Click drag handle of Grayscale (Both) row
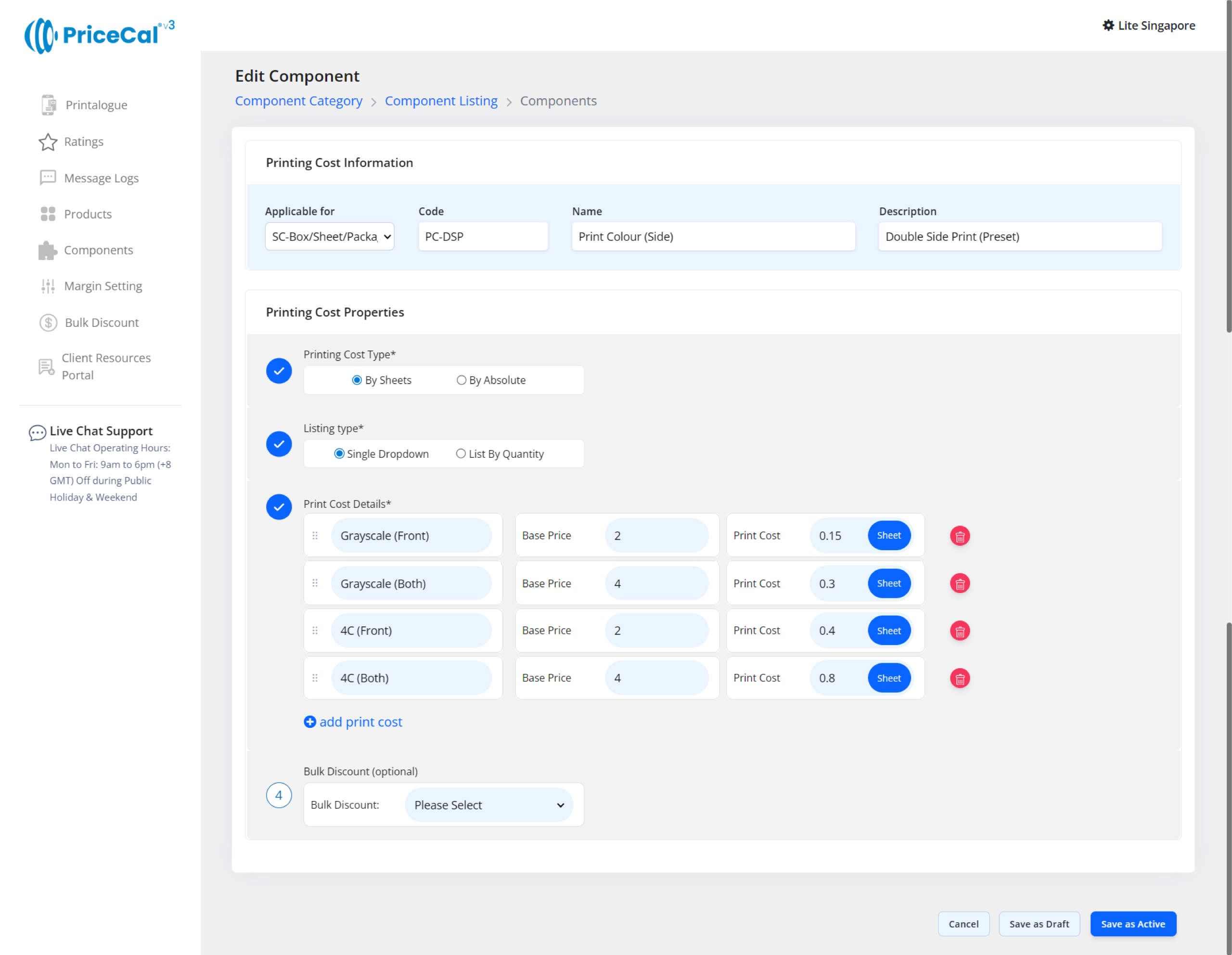The image size is (1232, 955). (x=315, y=583)
